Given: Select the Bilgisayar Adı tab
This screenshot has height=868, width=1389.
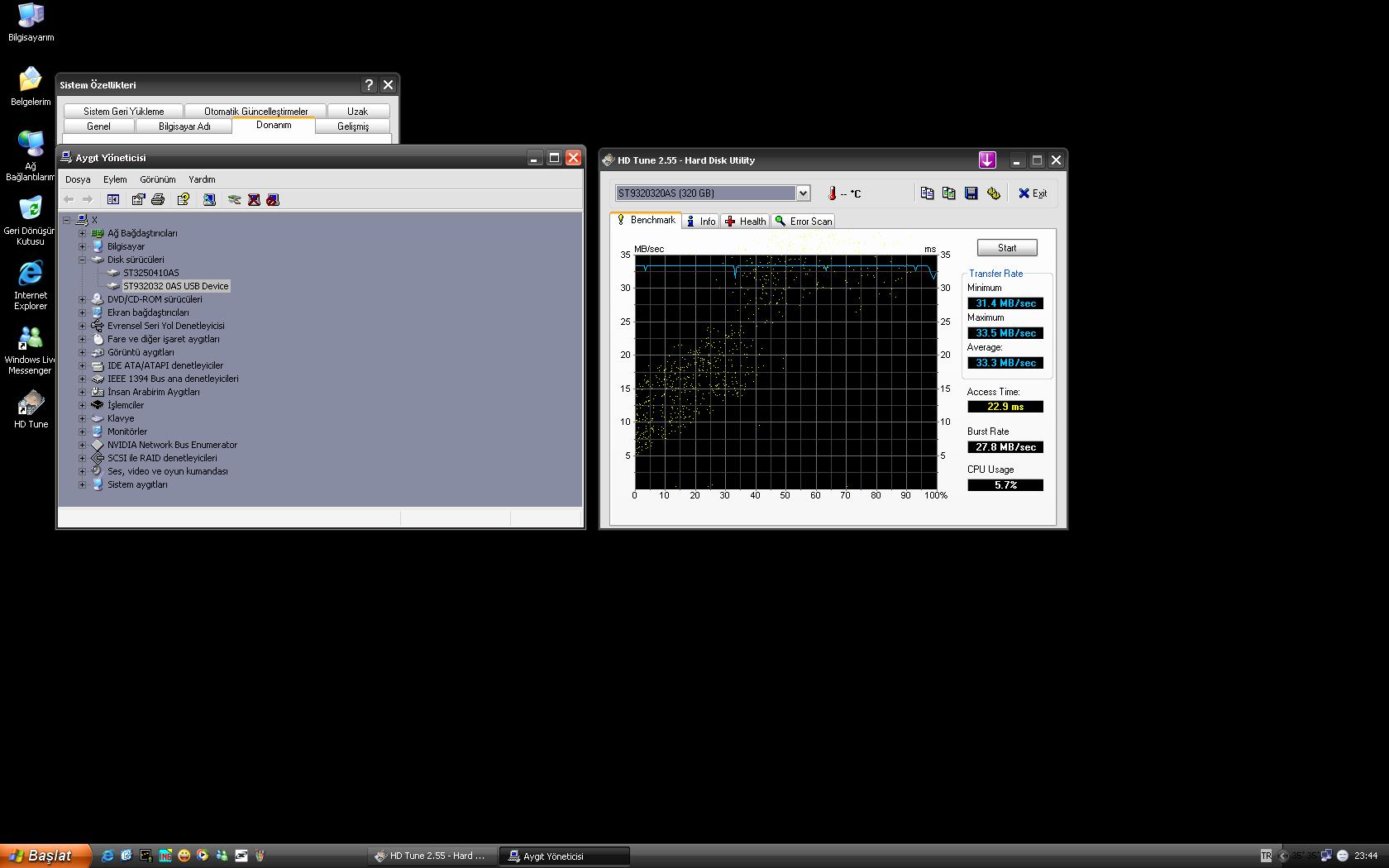Looking at the screenshot, I should click(x=184, y=126).
